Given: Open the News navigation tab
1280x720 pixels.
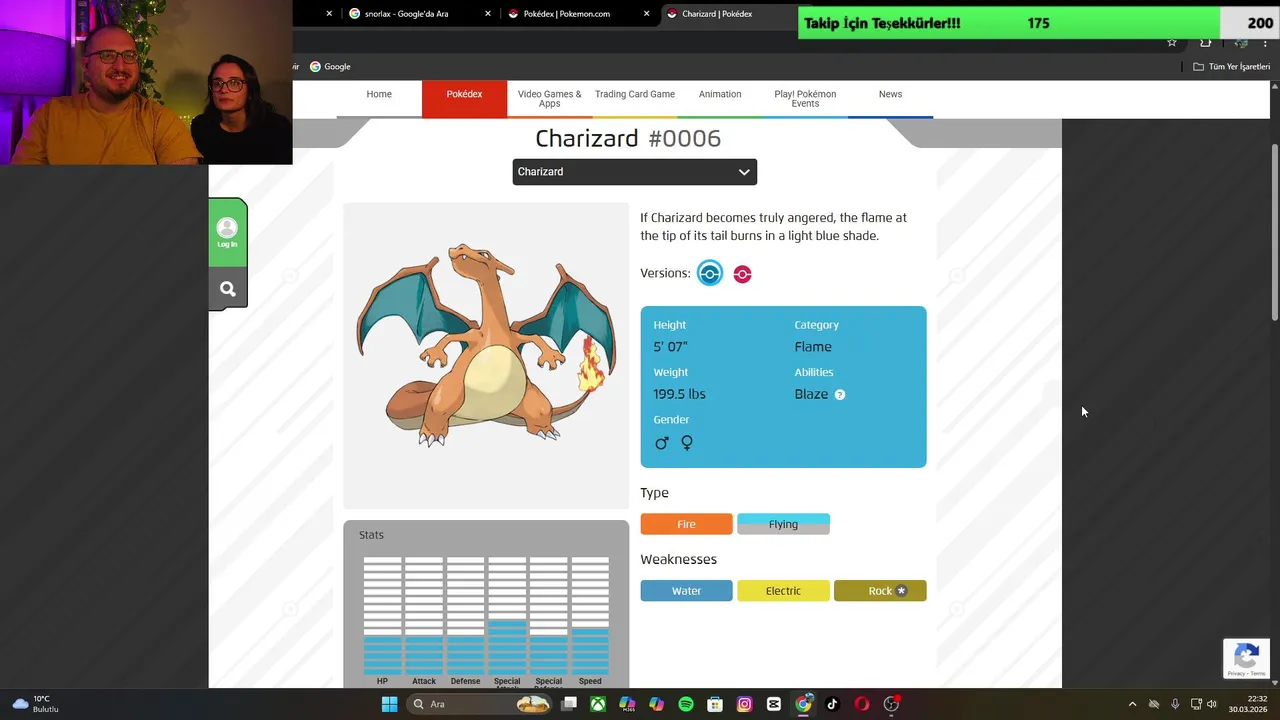Looking at the screenshot, I should click(x=890, y=98).
